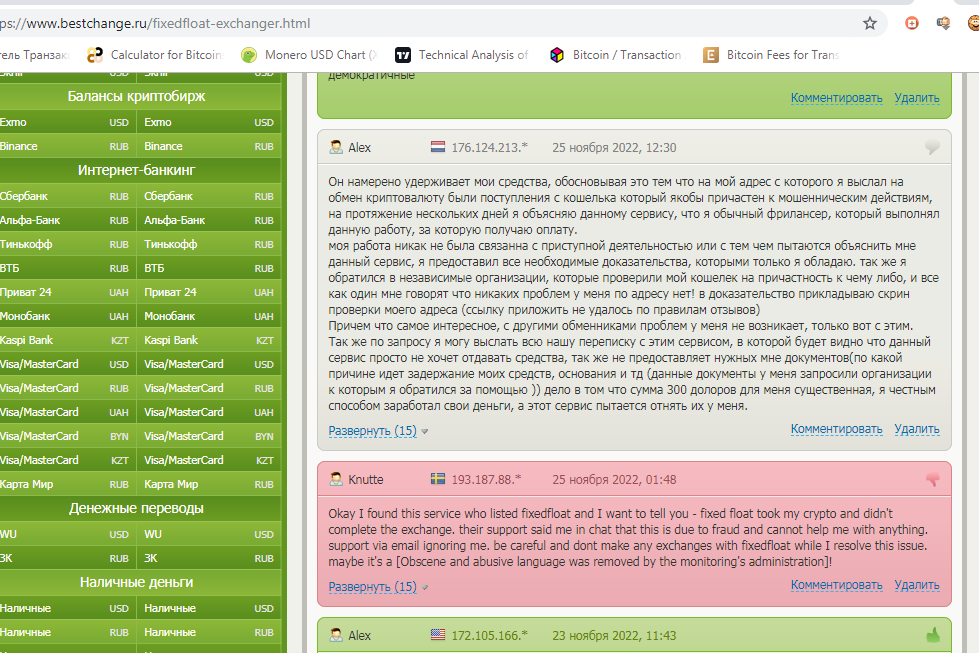Choose Альфа-Банк RUB in the right column
This screenshot has height=653, width=979.
[x=209, y=220]
